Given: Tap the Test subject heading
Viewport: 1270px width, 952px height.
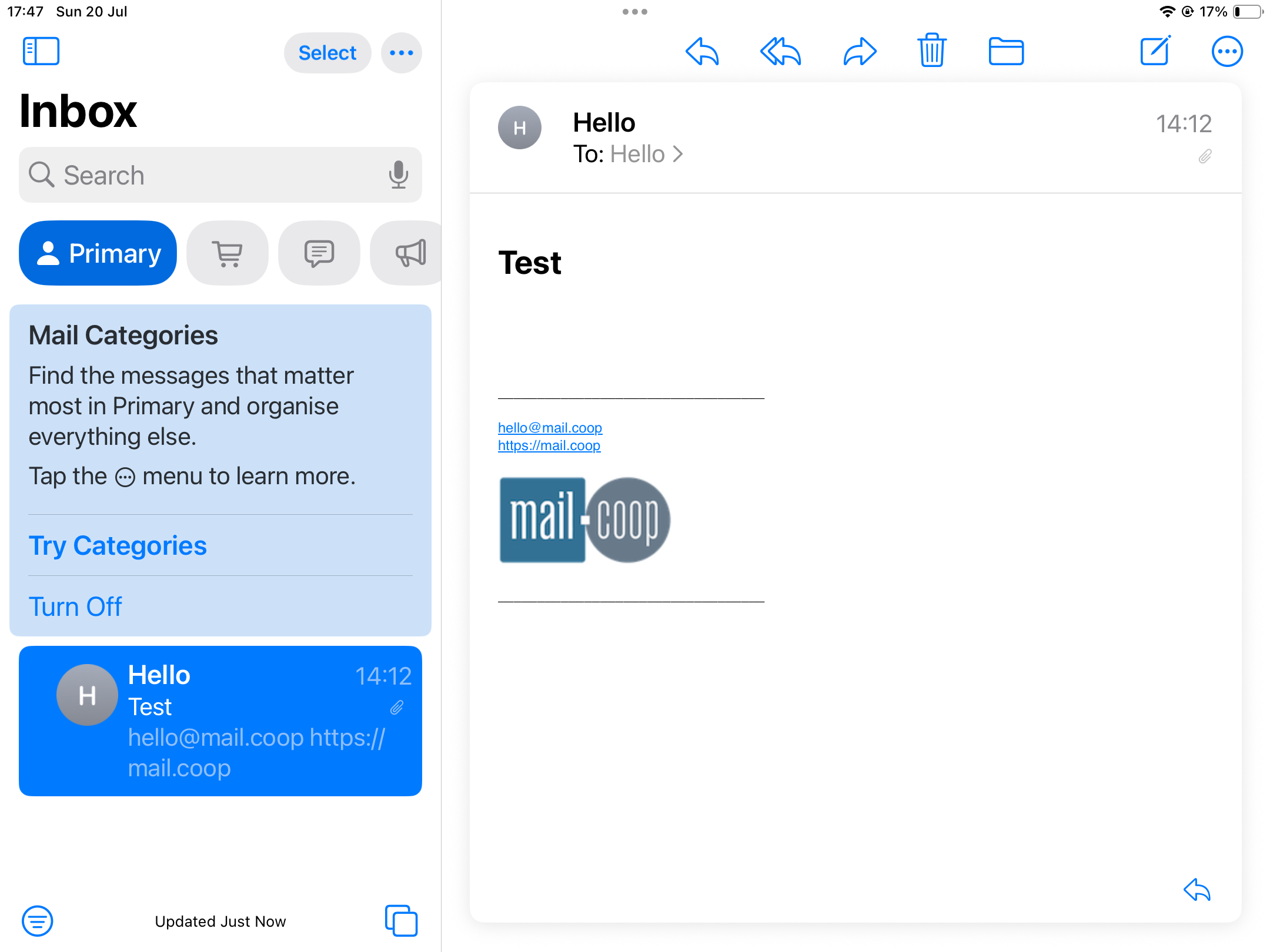Looking at the screenshot, I should coord(530,262).
